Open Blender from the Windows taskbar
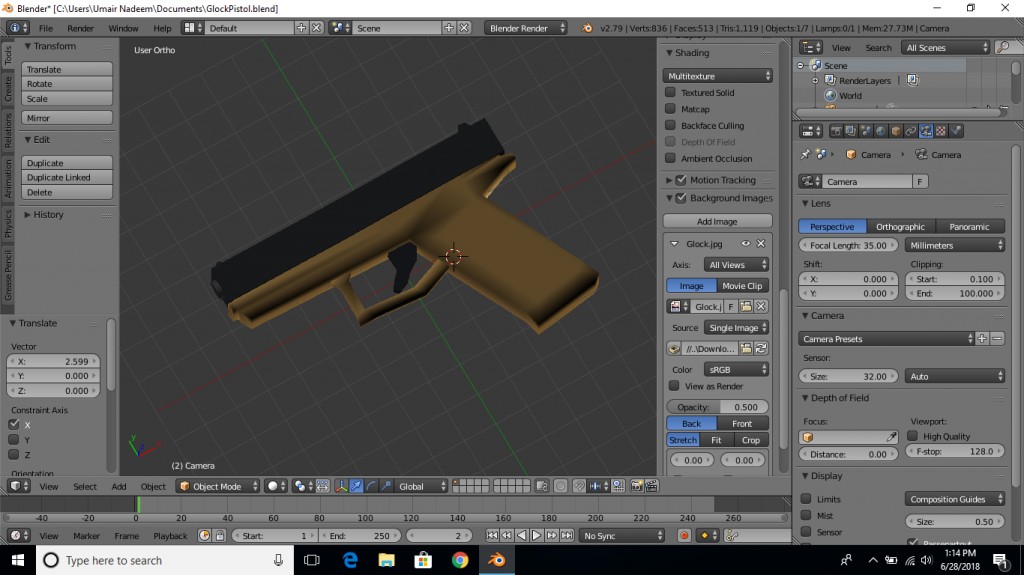 [x=496, y=560]
